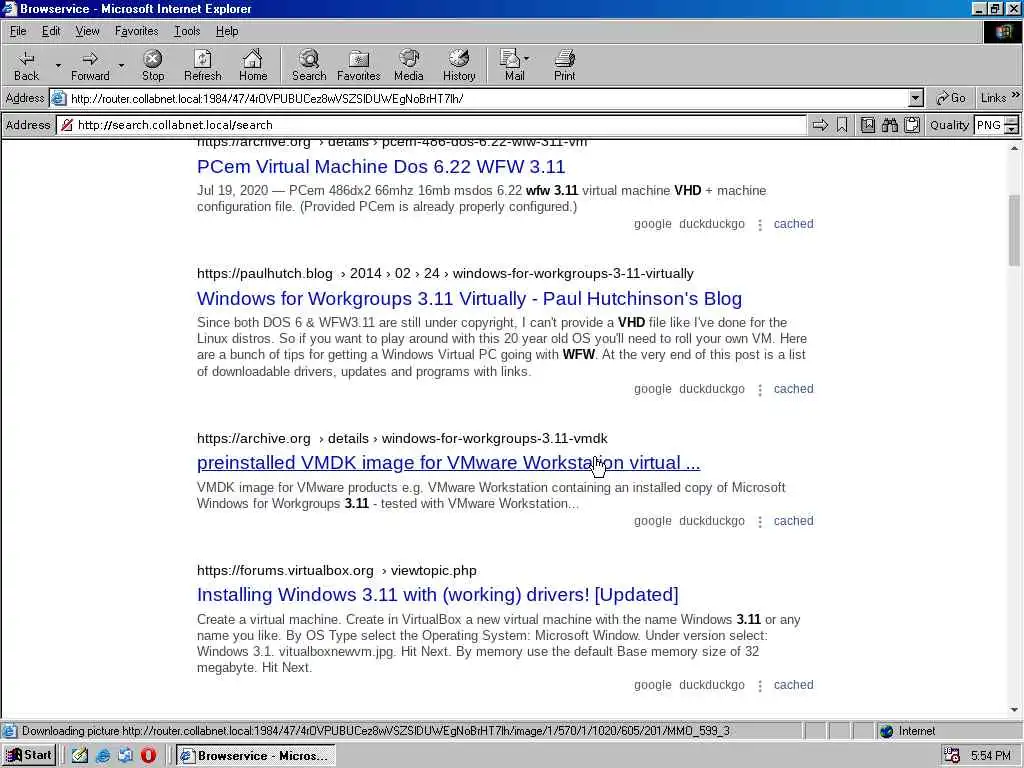Click the third quick launch icon
The width and height of the screenshot is (1024, 768).
(x=125, y=756)
